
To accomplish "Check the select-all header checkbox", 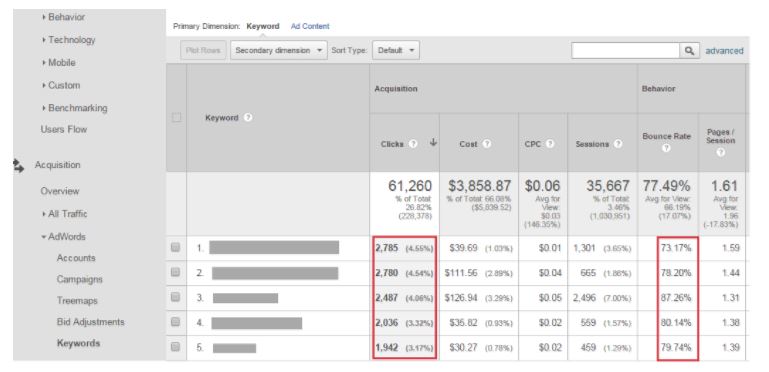I will pyautogui.click(x=176, y=118).
